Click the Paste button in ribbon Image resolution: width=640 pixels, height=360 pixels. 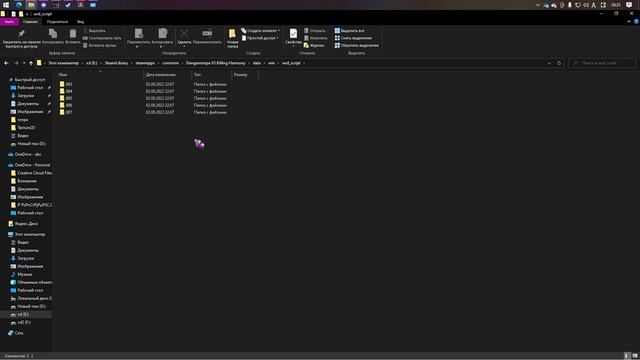click(73, 37)
